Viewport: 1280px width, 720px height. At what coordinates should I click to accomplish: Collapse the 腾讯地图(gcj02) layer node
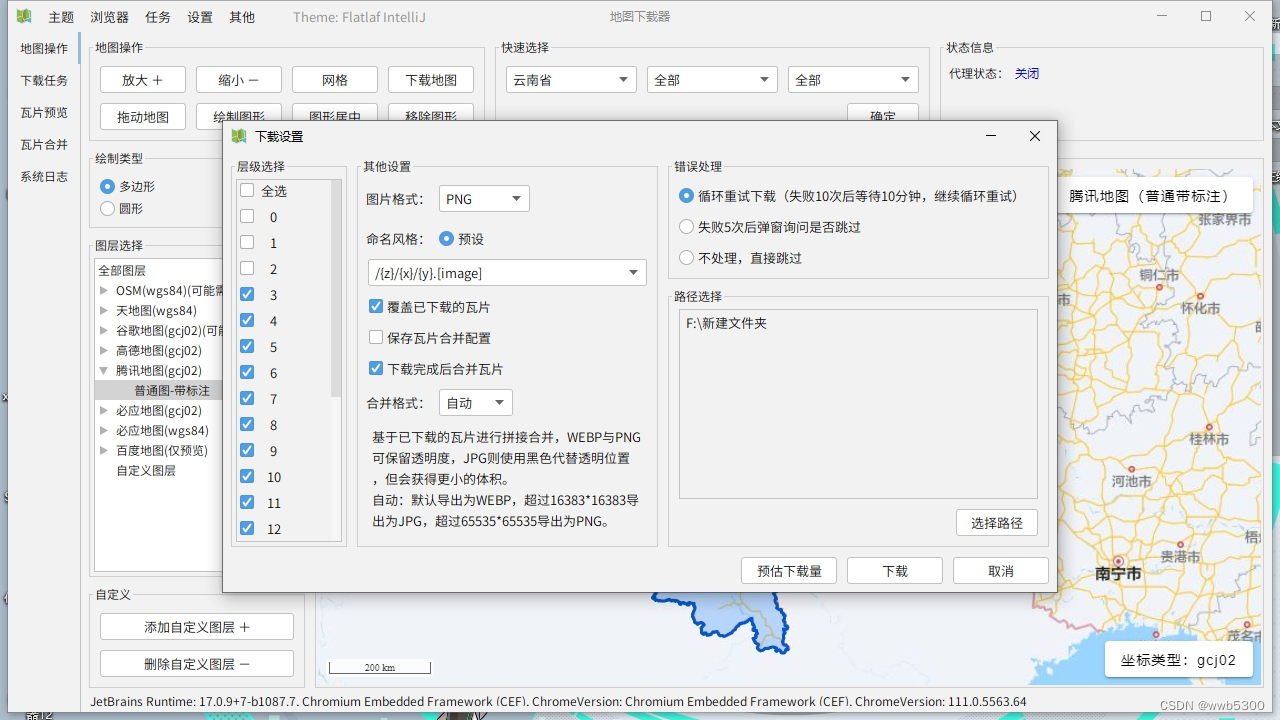tap(104, 371)
